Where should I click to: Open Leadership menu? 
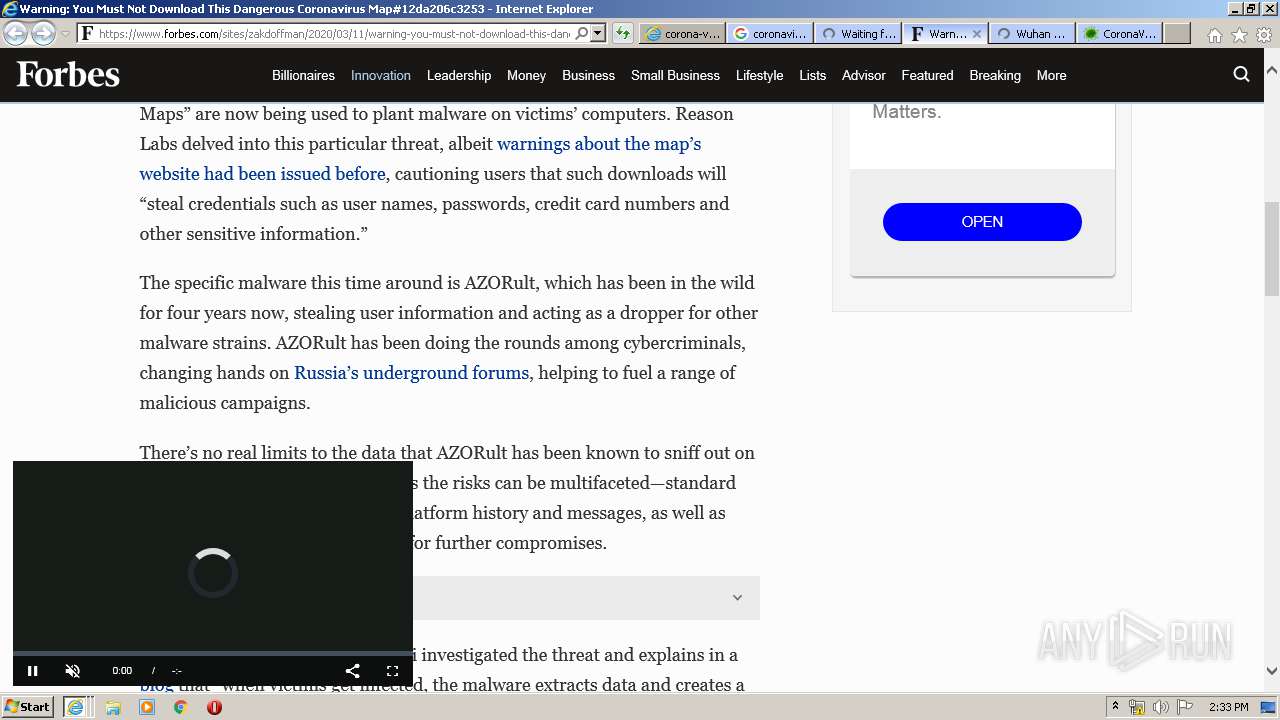[x=459, y=75]
